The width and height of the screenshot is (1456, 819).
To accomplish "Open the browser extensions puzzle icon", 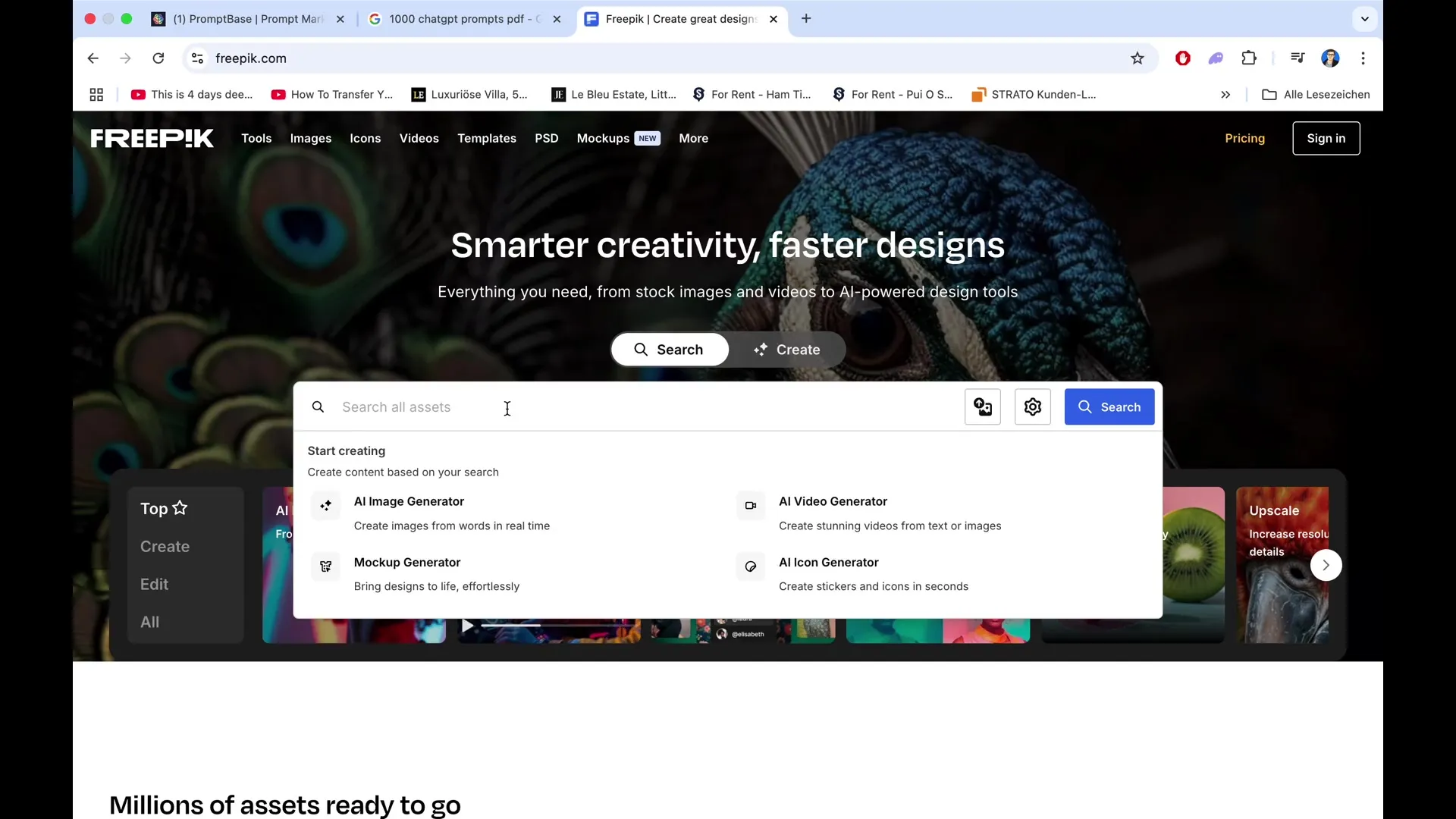I will [x=1248, y=58].
